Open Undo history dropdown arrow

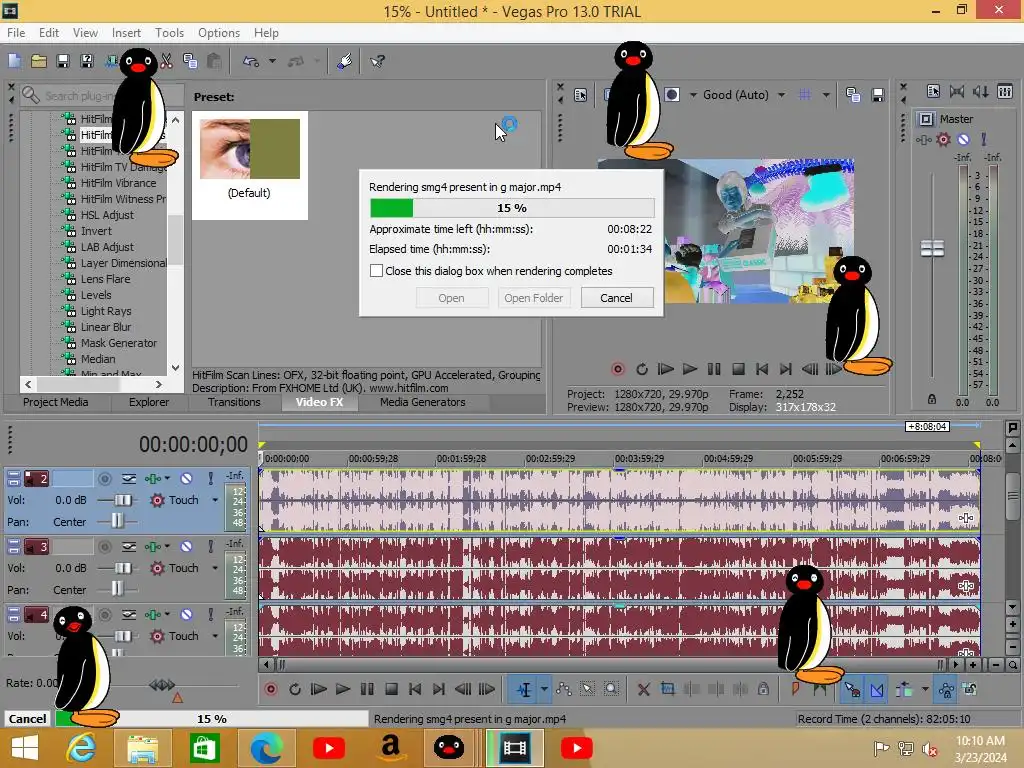pos(272,61)
